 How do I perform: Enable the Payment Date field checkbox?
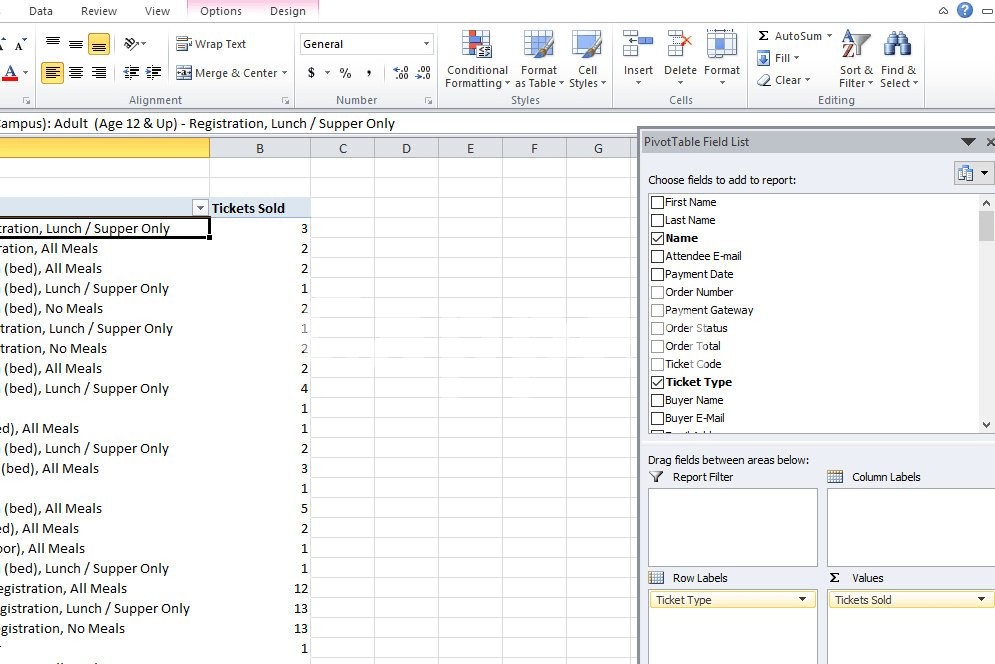[x=657, y=274]
